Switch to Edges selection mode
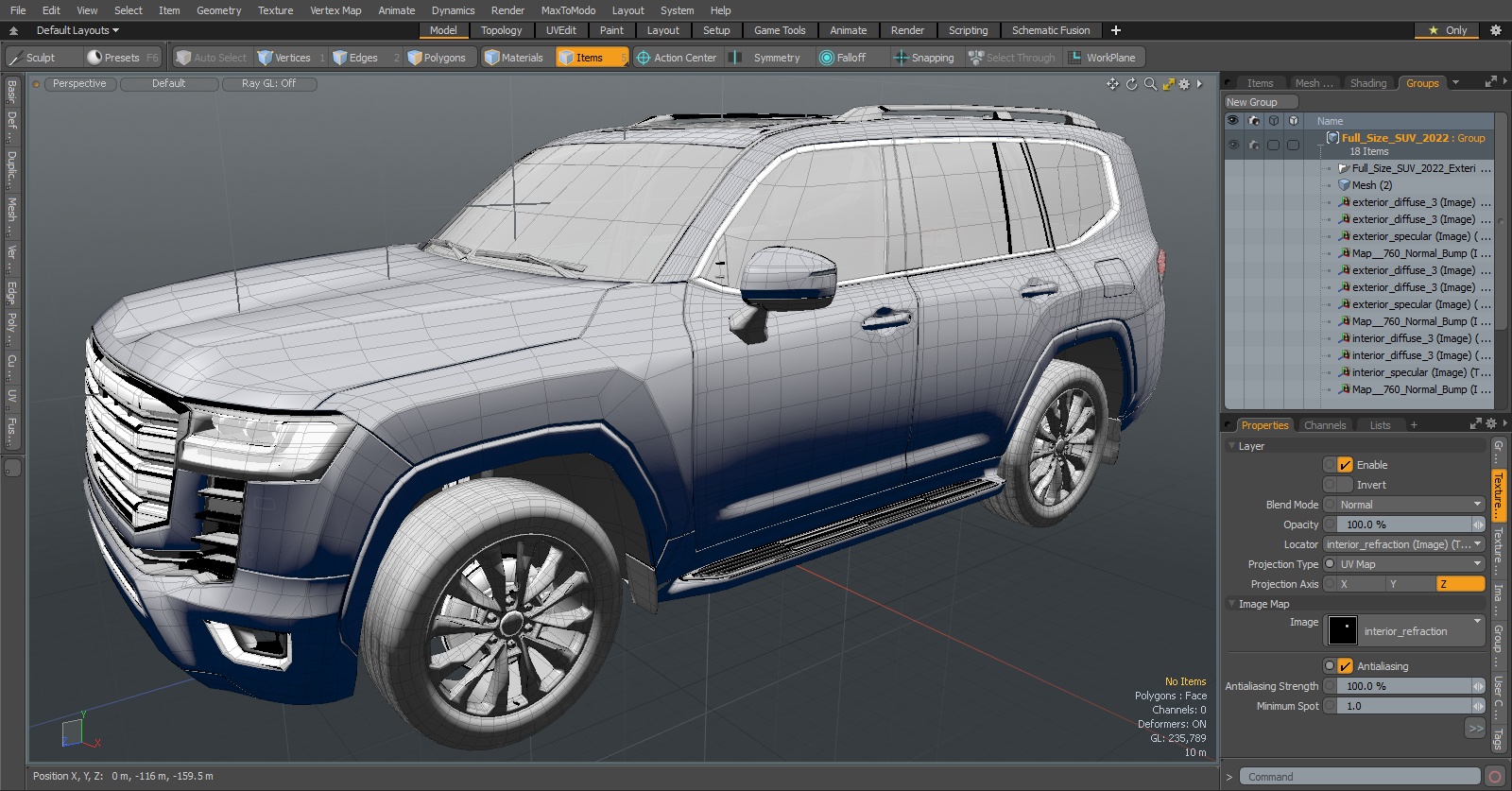This screenshot has width=1512, height=791. point(366,58)
